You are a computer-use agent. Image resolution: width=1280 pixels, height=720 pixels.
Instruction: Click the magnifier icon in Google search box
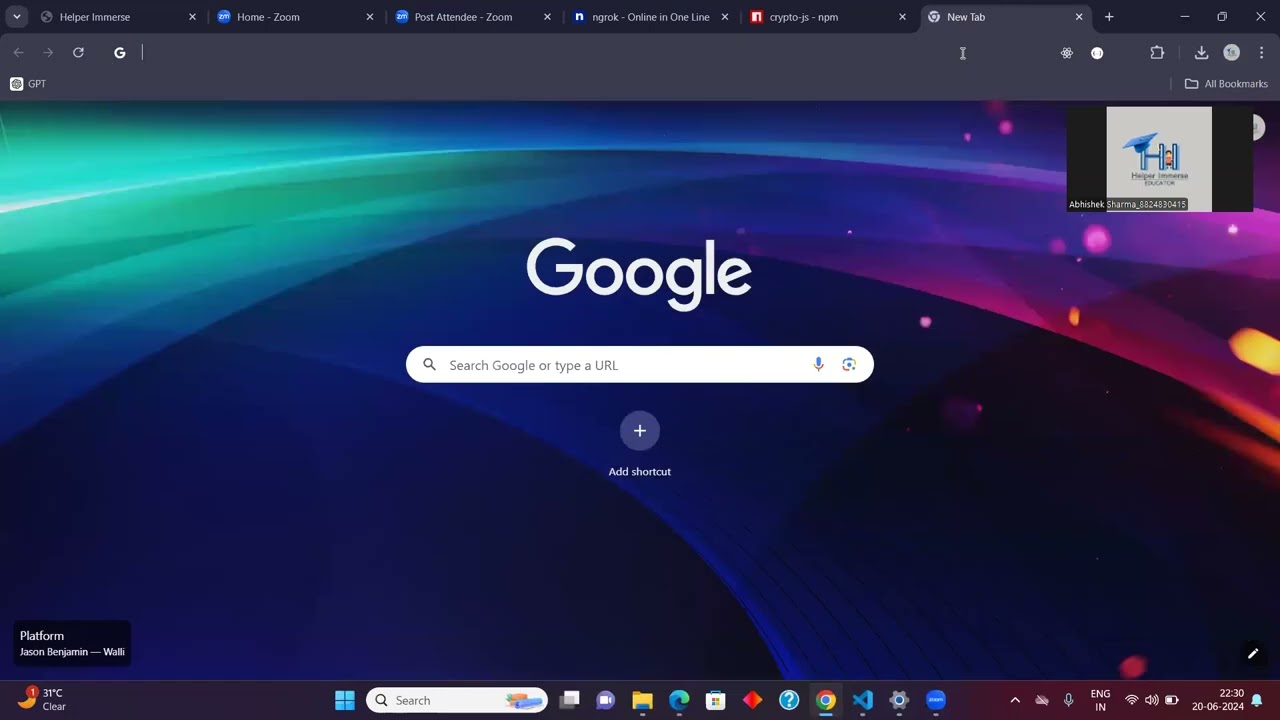coord(429,365)
